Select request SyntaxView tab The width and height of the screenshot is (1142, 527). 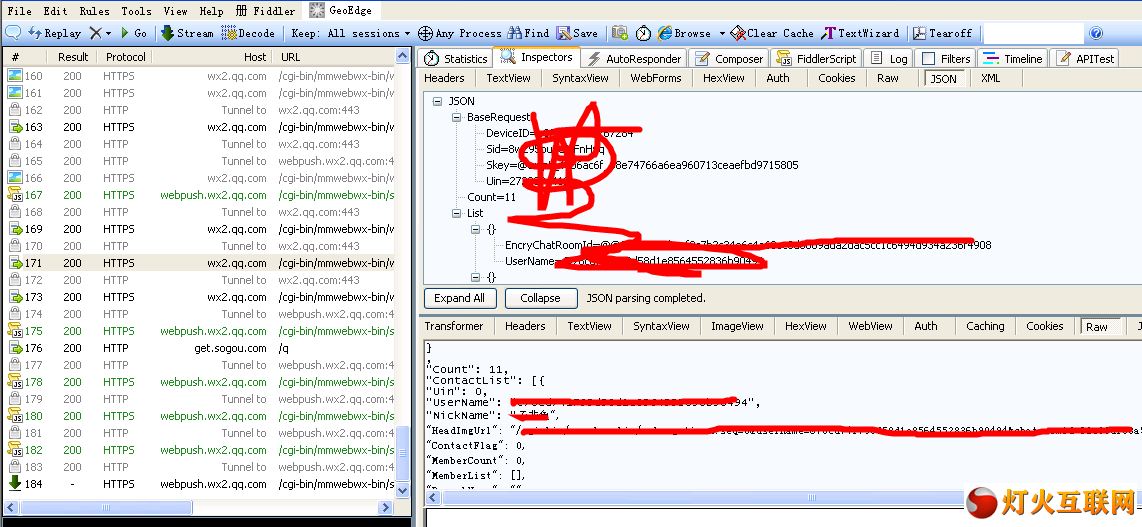(x=580, y=78)
